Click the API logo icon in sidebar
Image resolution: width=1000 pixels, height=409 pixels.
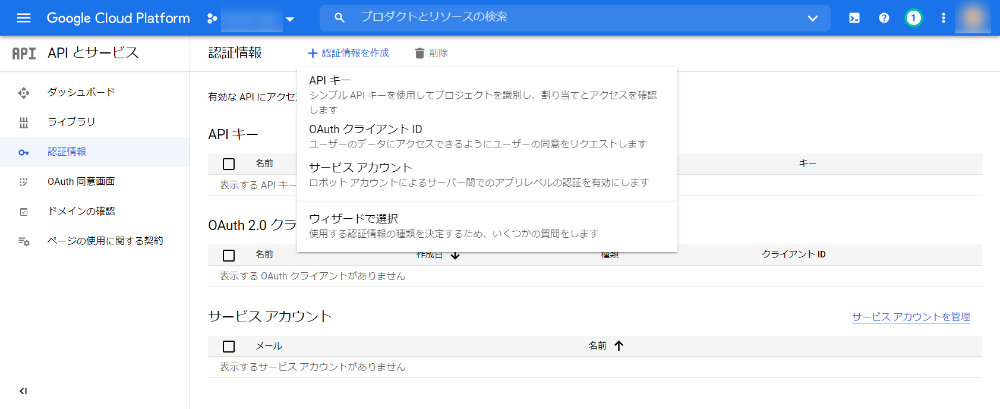pos(24,54)
